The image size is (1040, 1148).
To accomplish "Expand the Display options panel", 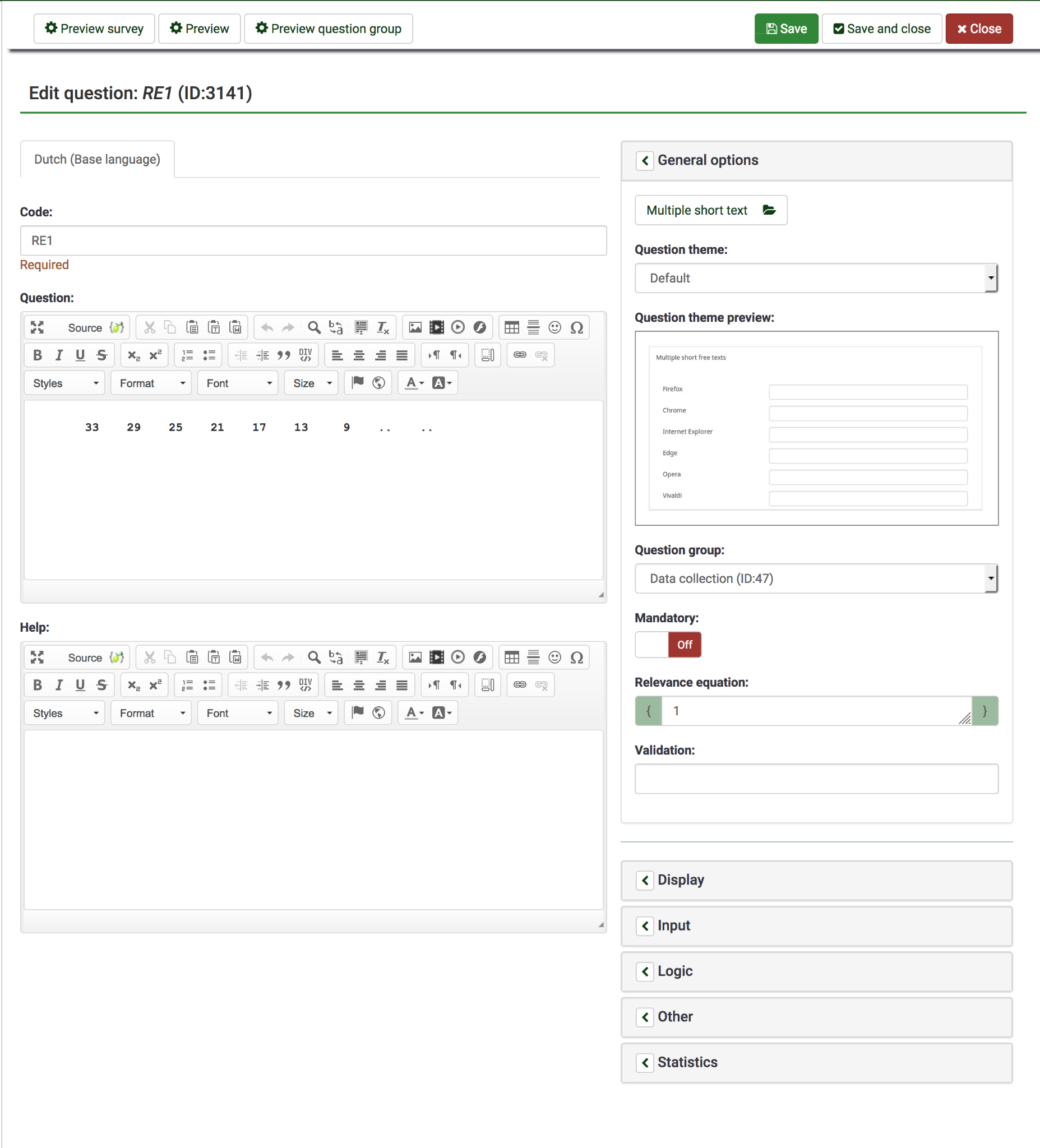I will (816, 881).
